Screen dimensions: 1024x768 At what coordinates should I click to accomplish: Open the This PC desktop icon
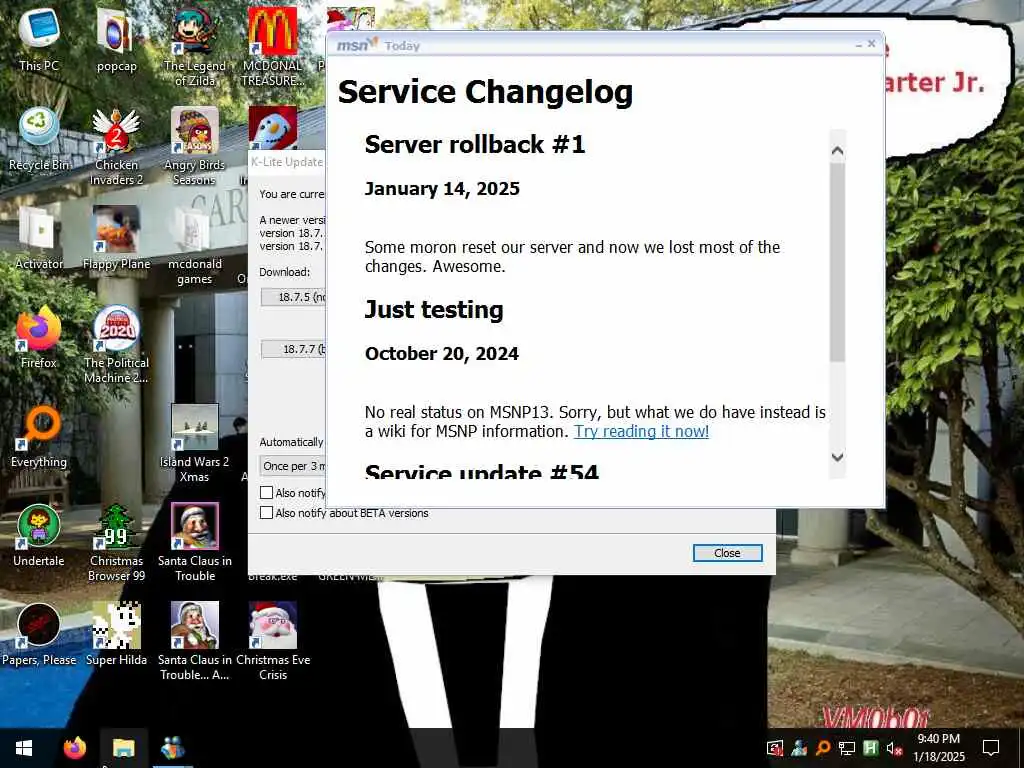pos(39,40)
